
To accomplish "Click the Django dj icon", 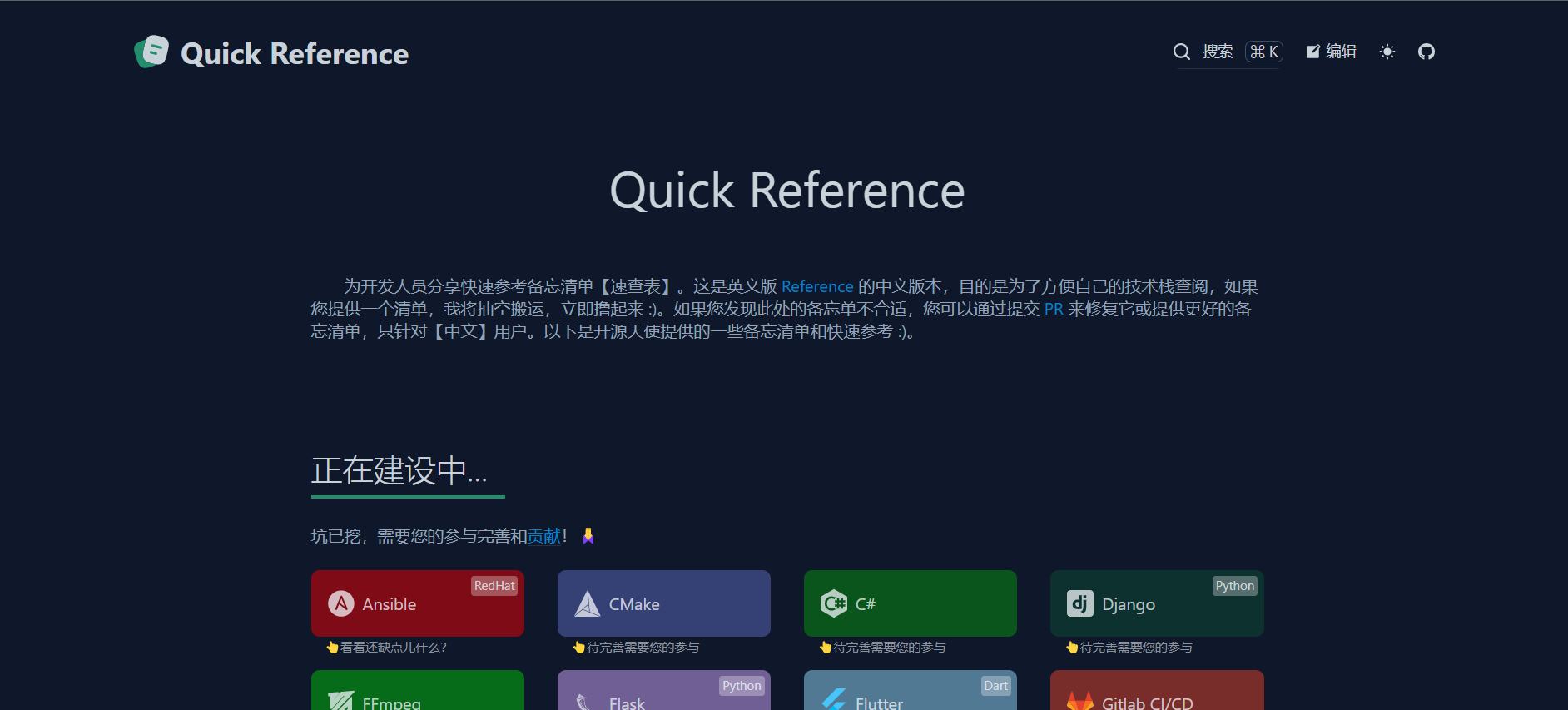I will [1079, 603].
